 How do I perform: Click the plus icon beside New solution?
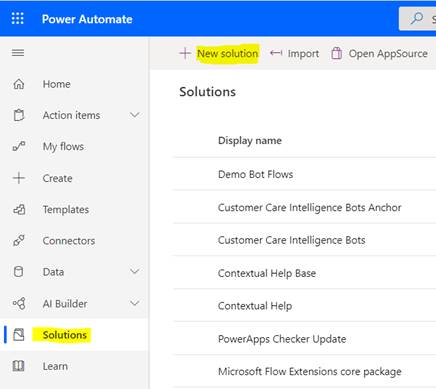tap(185, 53)
